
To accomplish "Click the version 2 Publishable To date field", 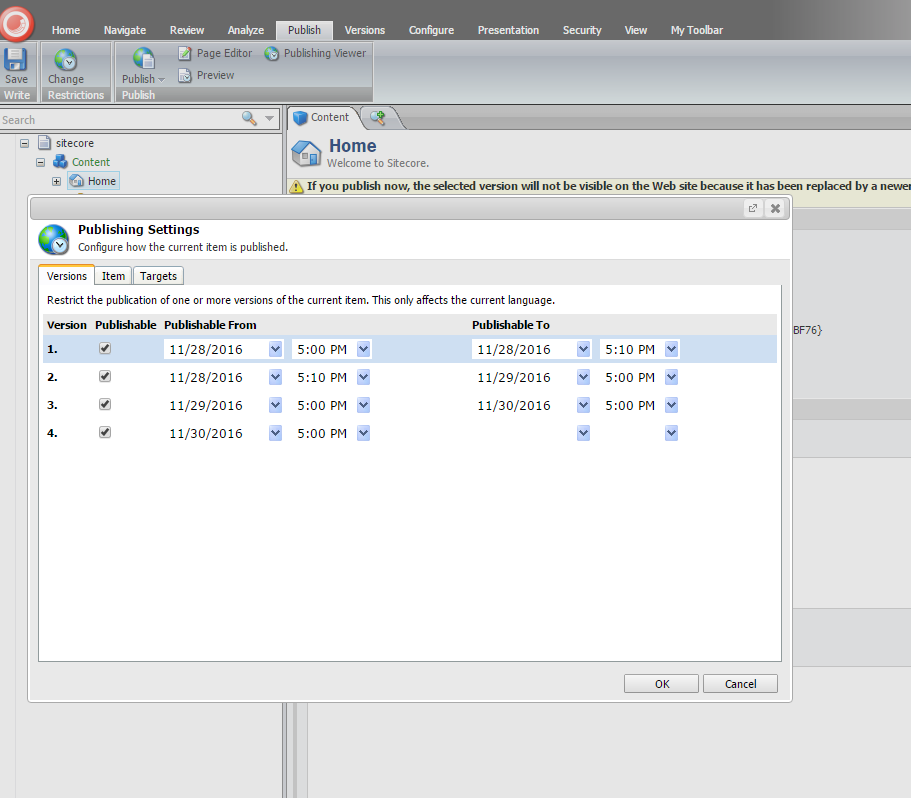I will point(521,377).
